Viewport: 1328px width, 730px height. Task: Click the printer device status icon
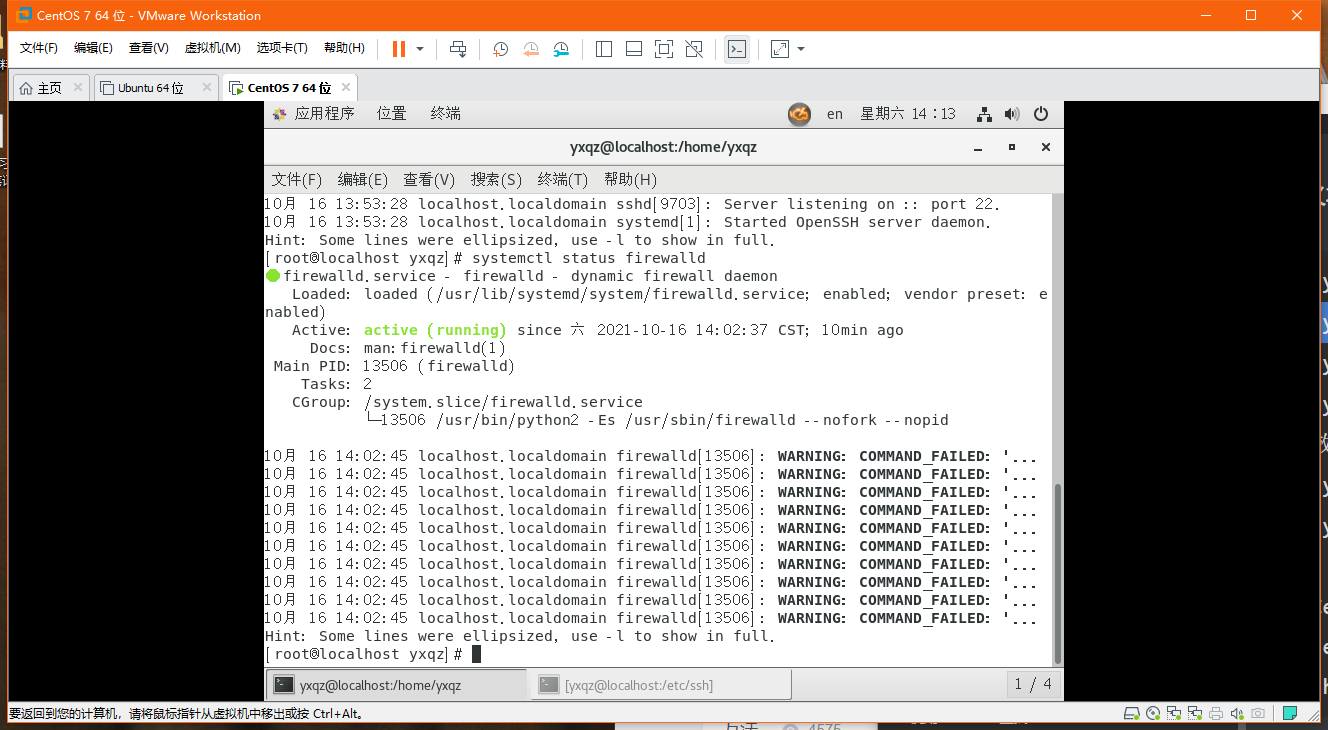point(1216,714)
